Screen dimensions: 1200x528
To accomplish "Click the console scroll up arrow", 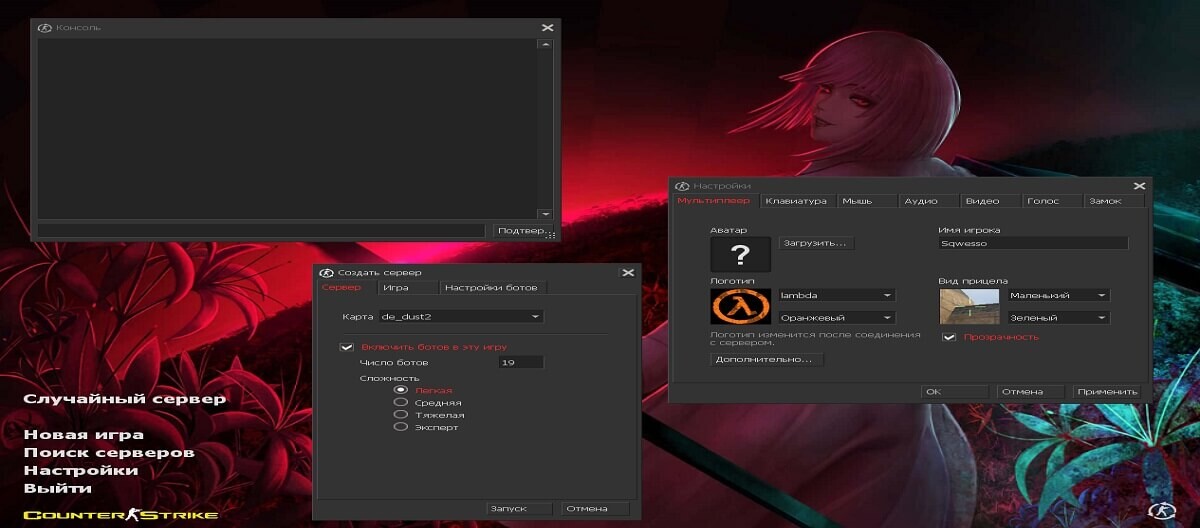I will coord(545,44).
